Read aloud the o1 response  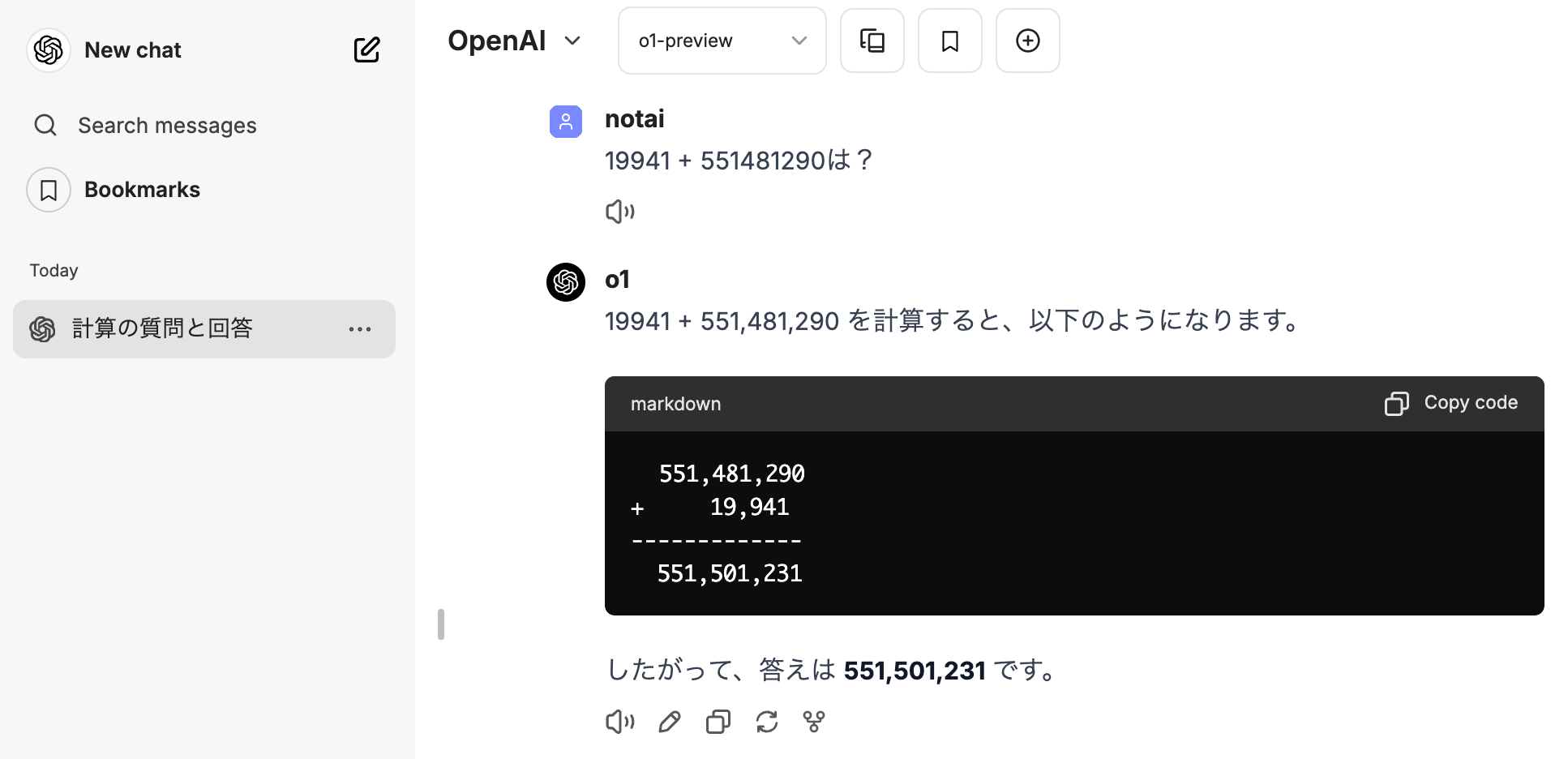[x=620, y=721]
